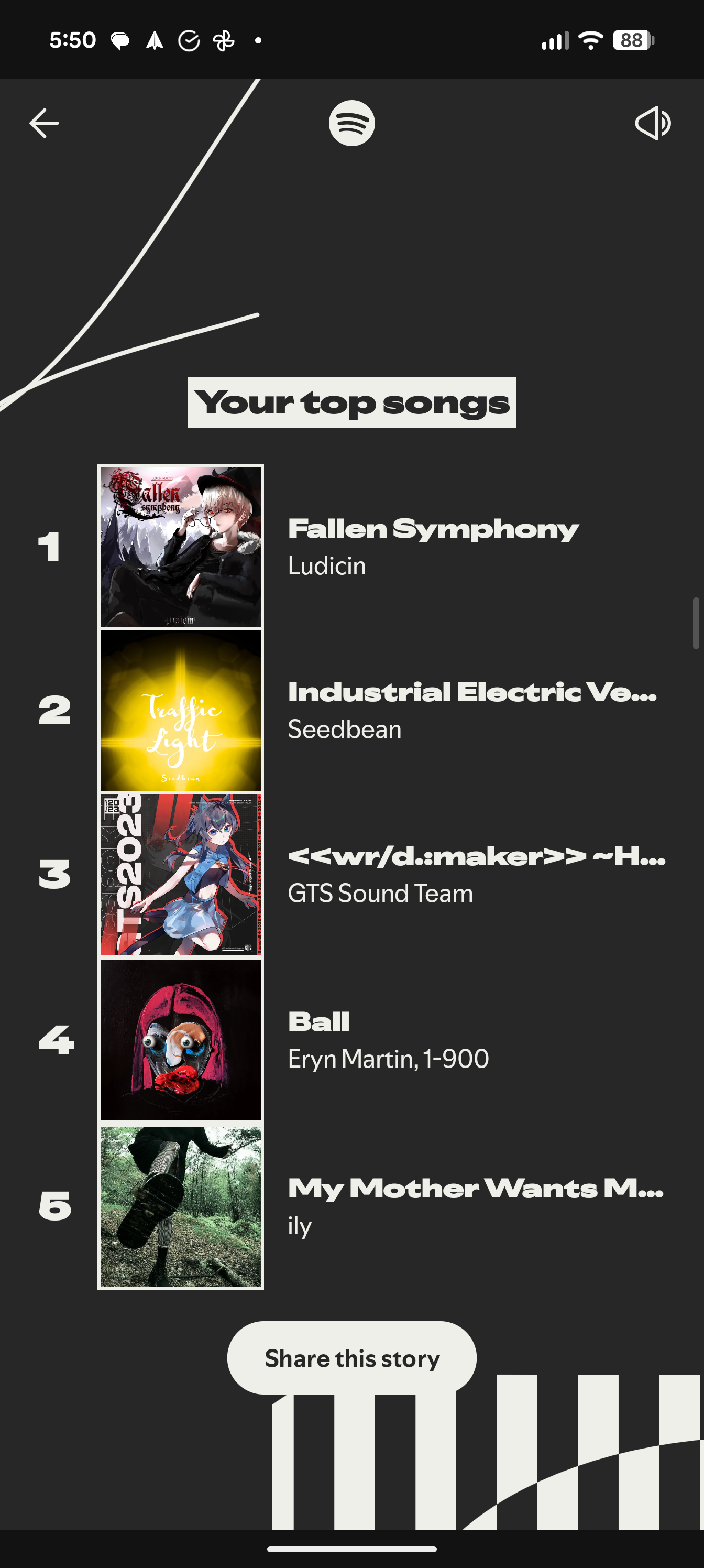Tap the cellular signal bars icon
This screenshot has height=1568, width=704.
click(x=554, y=41)
